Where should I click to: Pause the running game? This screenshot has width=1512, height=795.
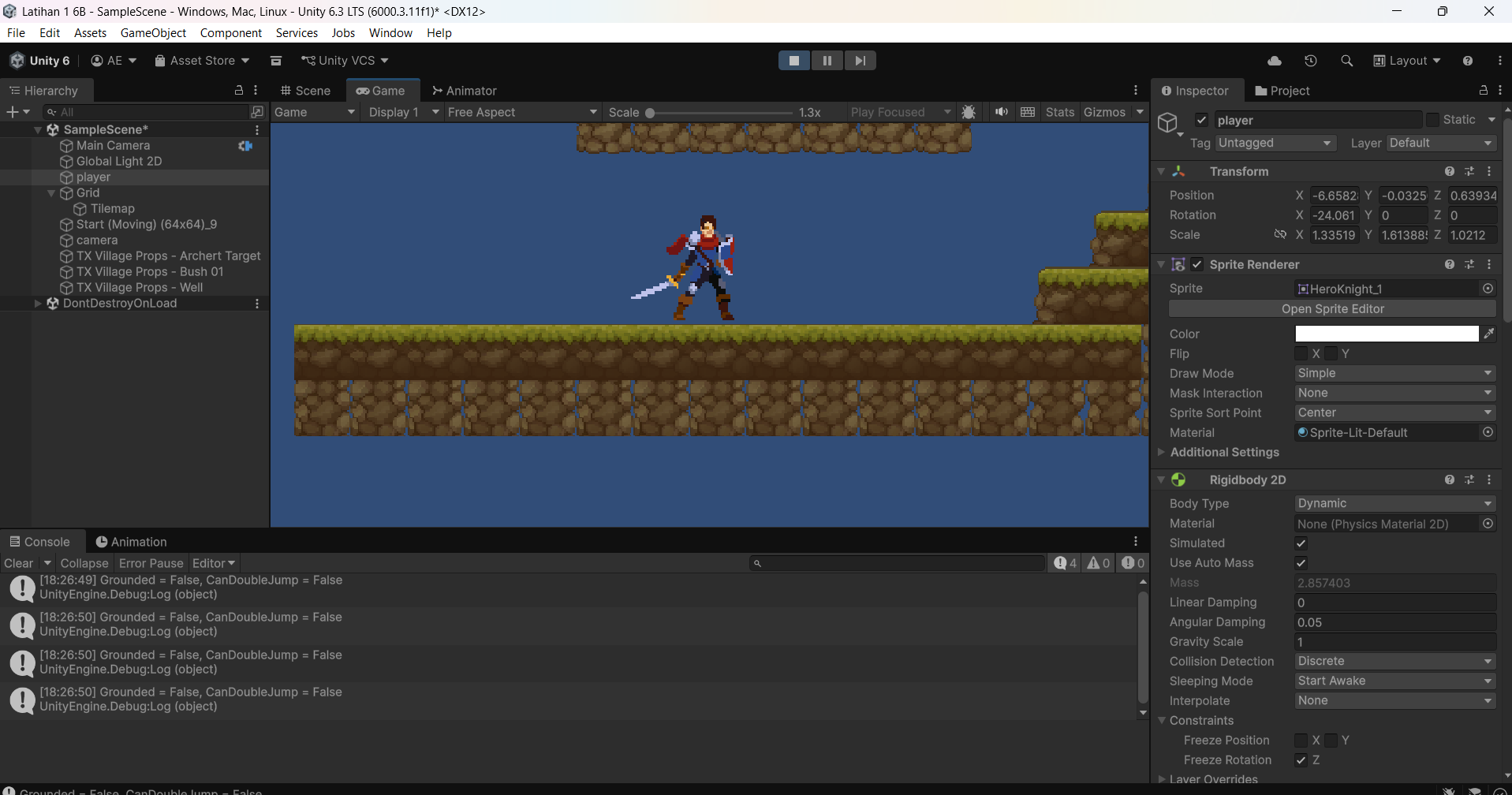827,61
